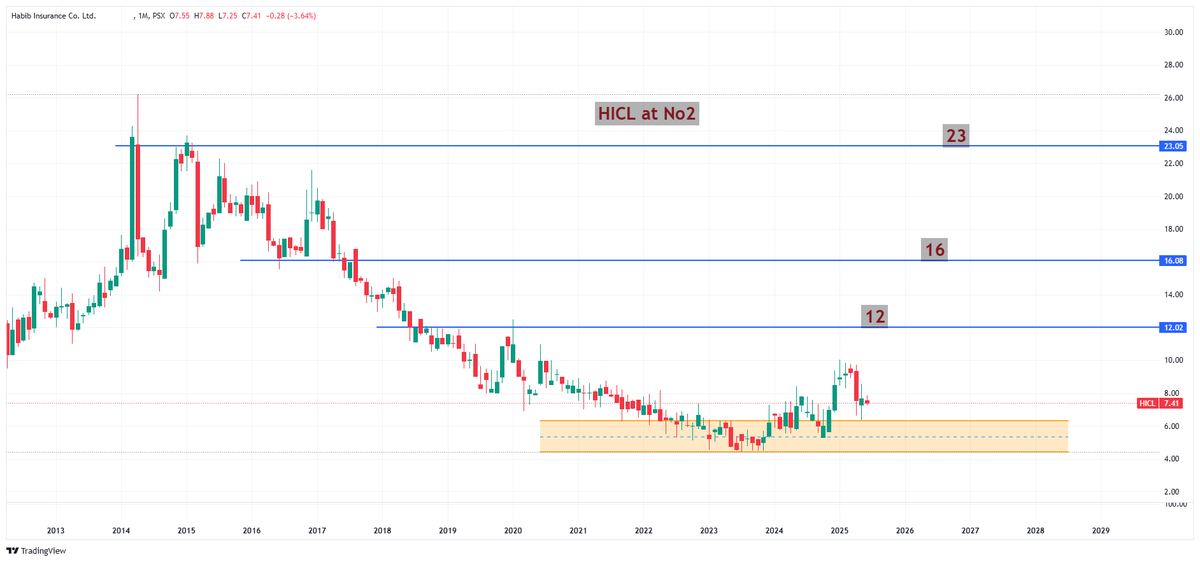
Task: Click 2029 on the time axis
Action: coord(1101,530)
